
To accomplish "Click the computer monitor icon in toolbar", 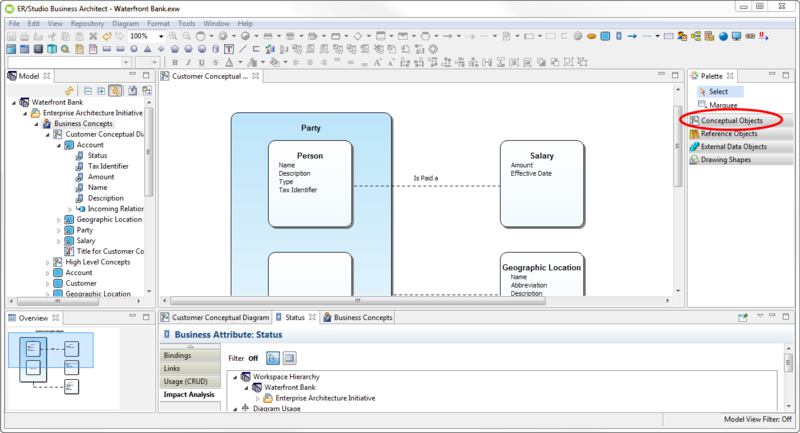I will [x=736, y=36].
